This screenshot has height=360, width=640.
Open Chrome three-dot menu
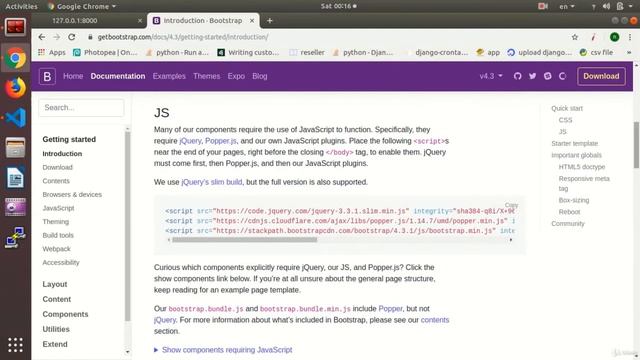click(x=630, y=37)
